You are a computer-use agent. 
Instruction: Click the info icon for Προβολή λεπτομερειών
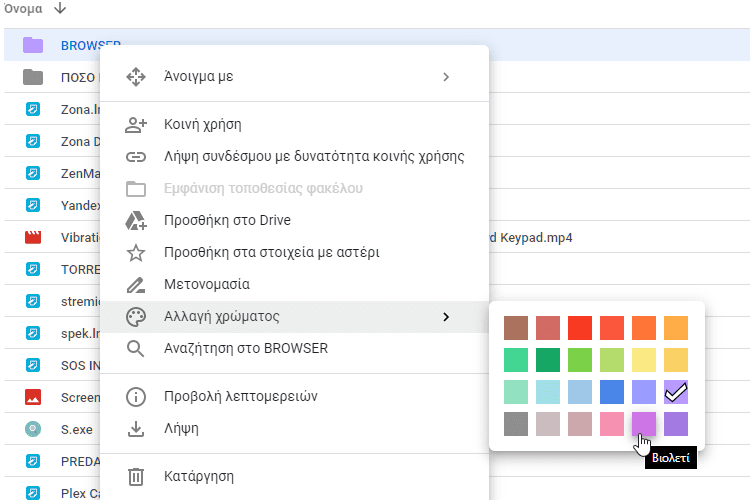tap(135, 396)
